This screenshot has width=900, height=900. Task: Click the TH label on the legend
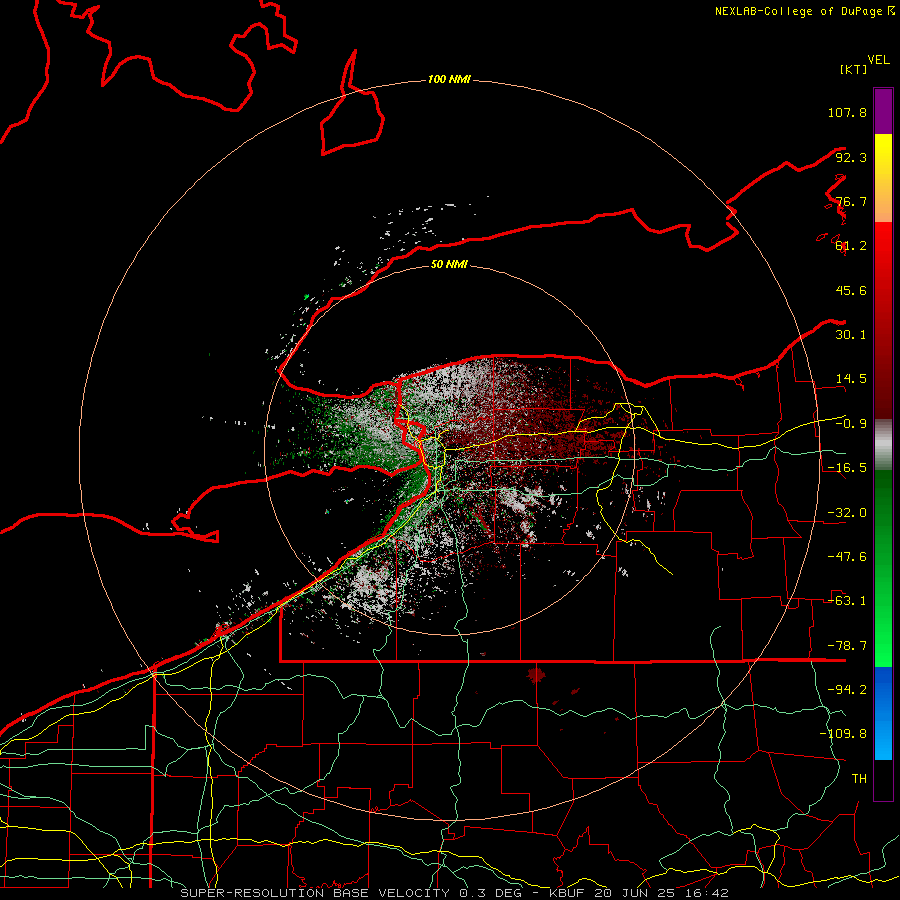[x=859, y=779]
